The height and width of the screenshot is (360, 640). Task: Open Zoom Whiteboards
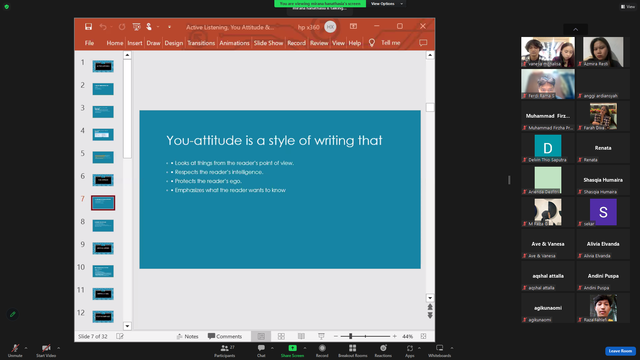coord(440,350)
